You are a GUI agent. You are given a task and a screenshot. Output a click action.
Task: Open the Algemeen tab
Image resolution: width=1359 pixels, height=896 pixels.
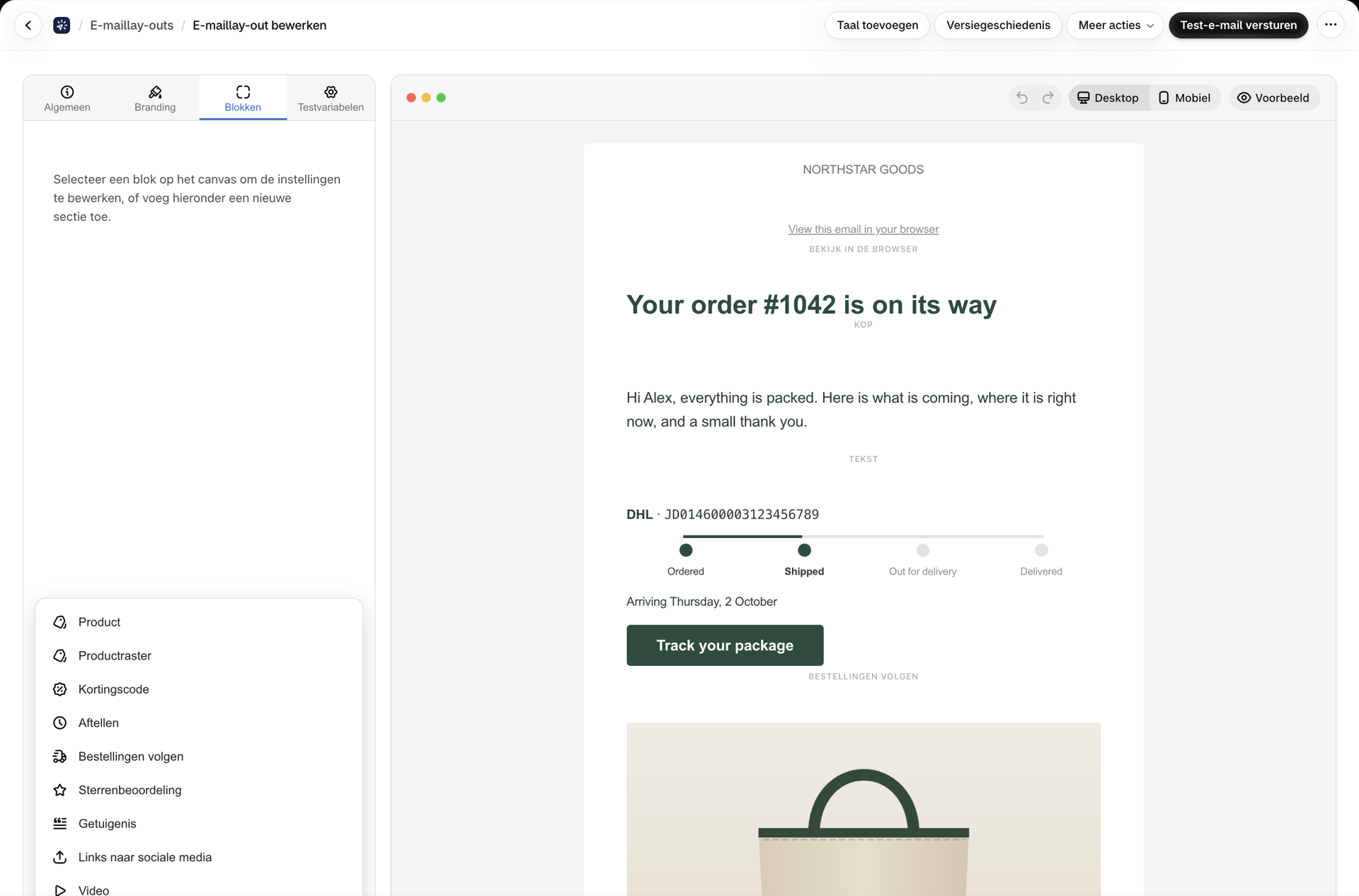tap(67, 98)
